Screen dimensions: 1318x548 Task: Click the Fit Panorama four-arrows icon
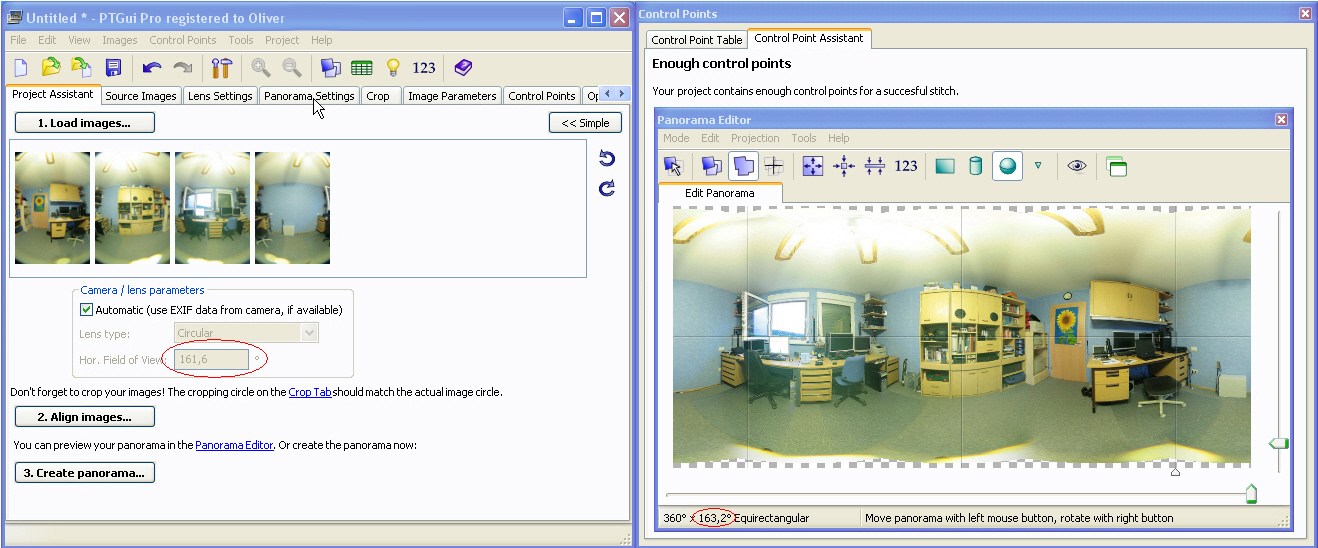pyautogui.click(x=813, y=166)
